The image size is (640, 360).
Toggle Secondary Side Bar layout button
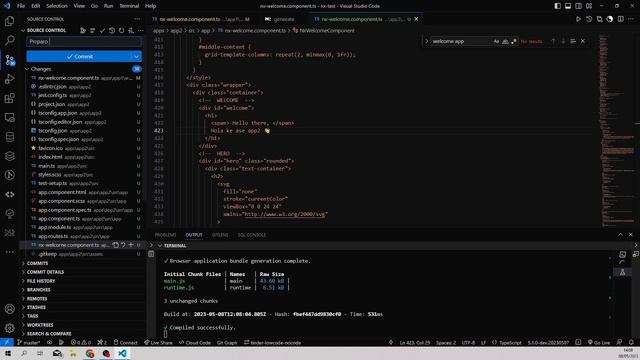(x=578, y=6)
